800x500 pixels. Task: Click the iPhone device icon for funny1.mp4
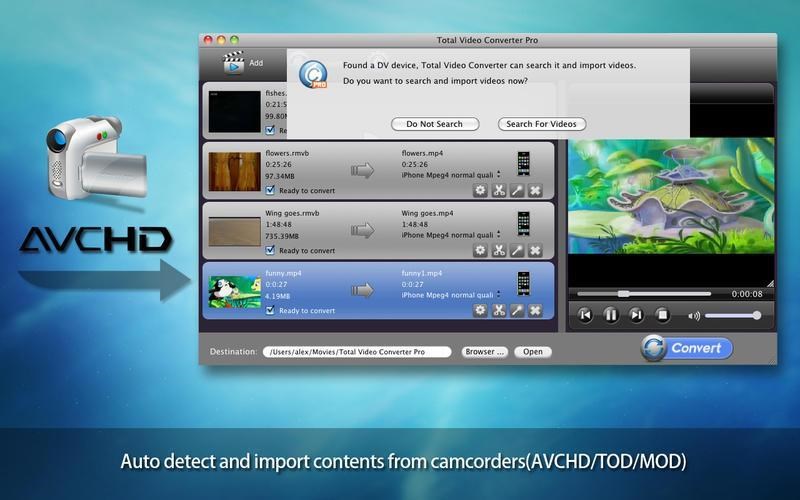523,284
